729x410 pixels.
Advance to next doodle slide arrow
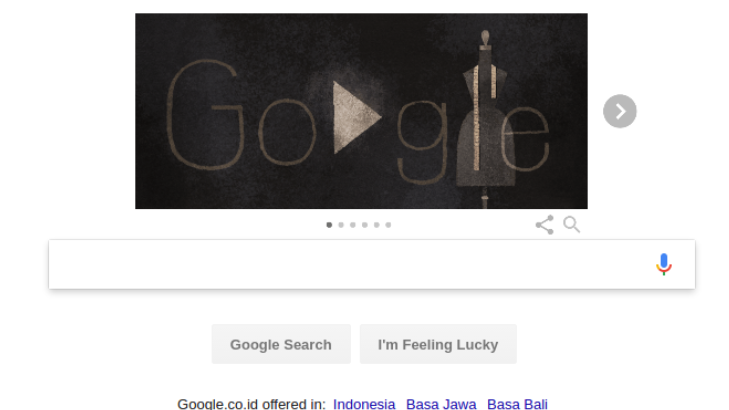coord(620,111)
